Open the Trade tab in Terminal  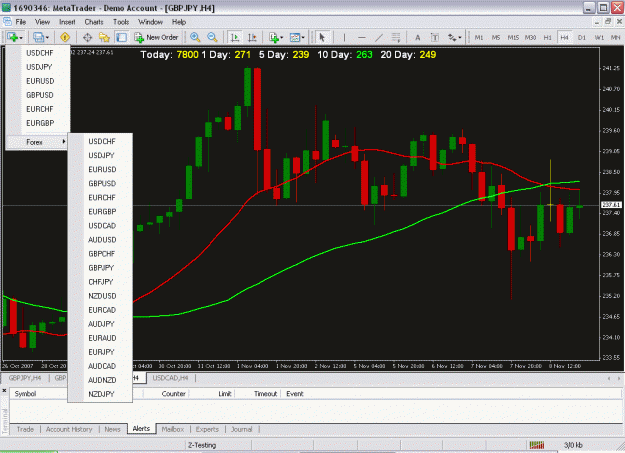25,429
